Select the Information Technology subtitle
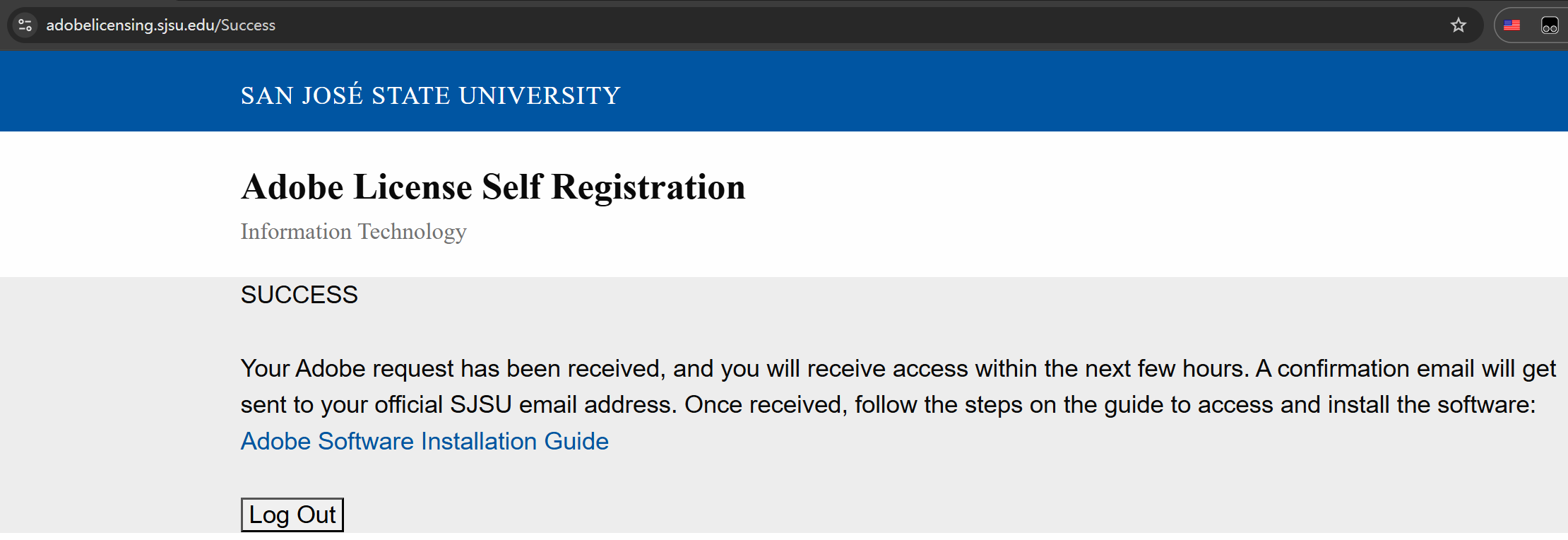The height and width of the screenshot is (540, 1568). pyautogui.click(x=353, y=232)
